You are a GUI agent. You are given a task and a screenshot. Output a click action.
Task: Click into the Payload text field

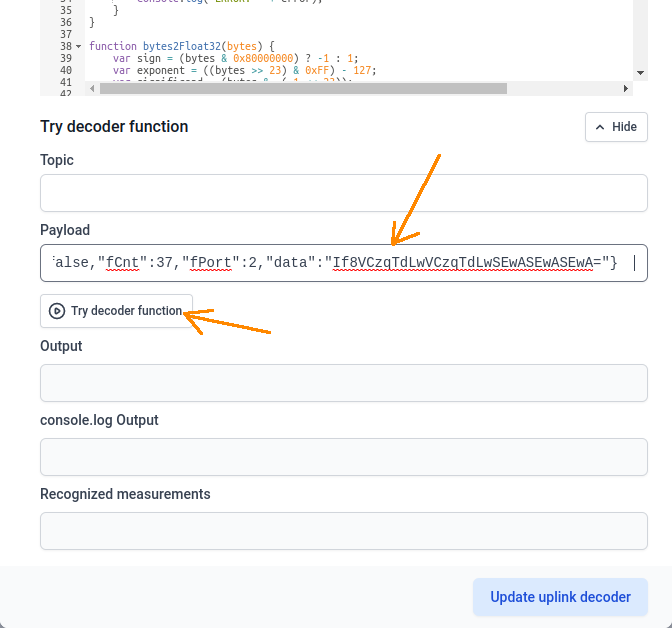point(343,263)
